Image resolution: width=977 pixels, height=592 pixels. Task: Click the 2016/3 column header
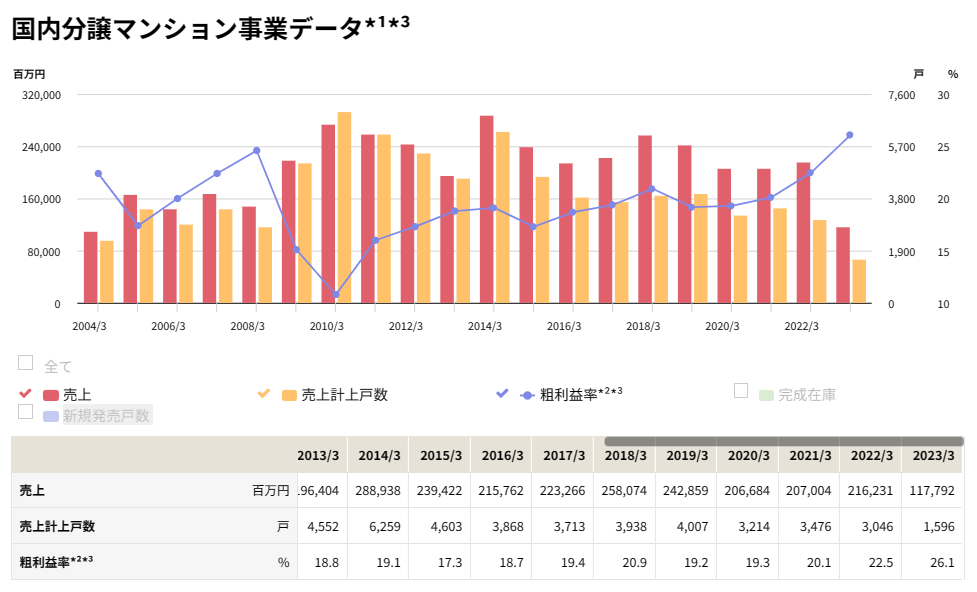(502, 456)
